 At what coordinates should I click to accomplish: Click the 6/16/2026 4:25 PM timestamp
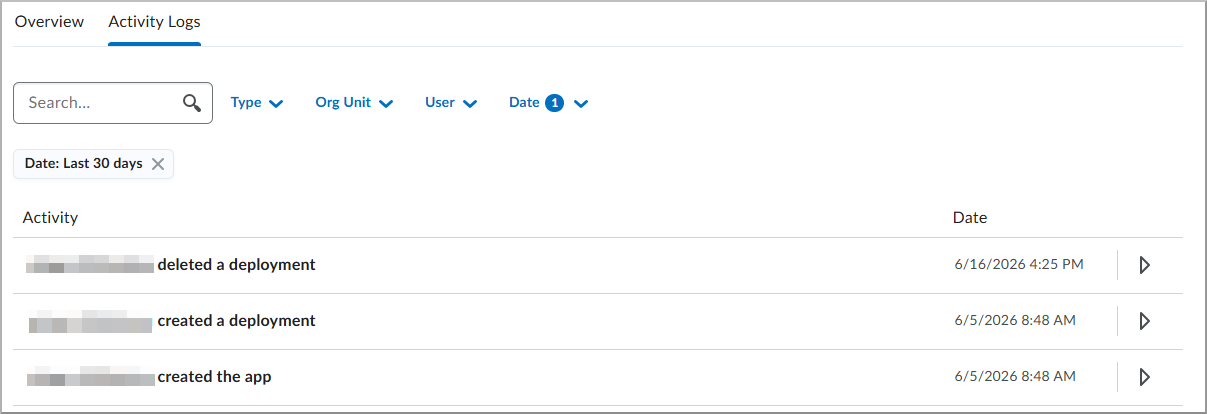coord(1019,265)
